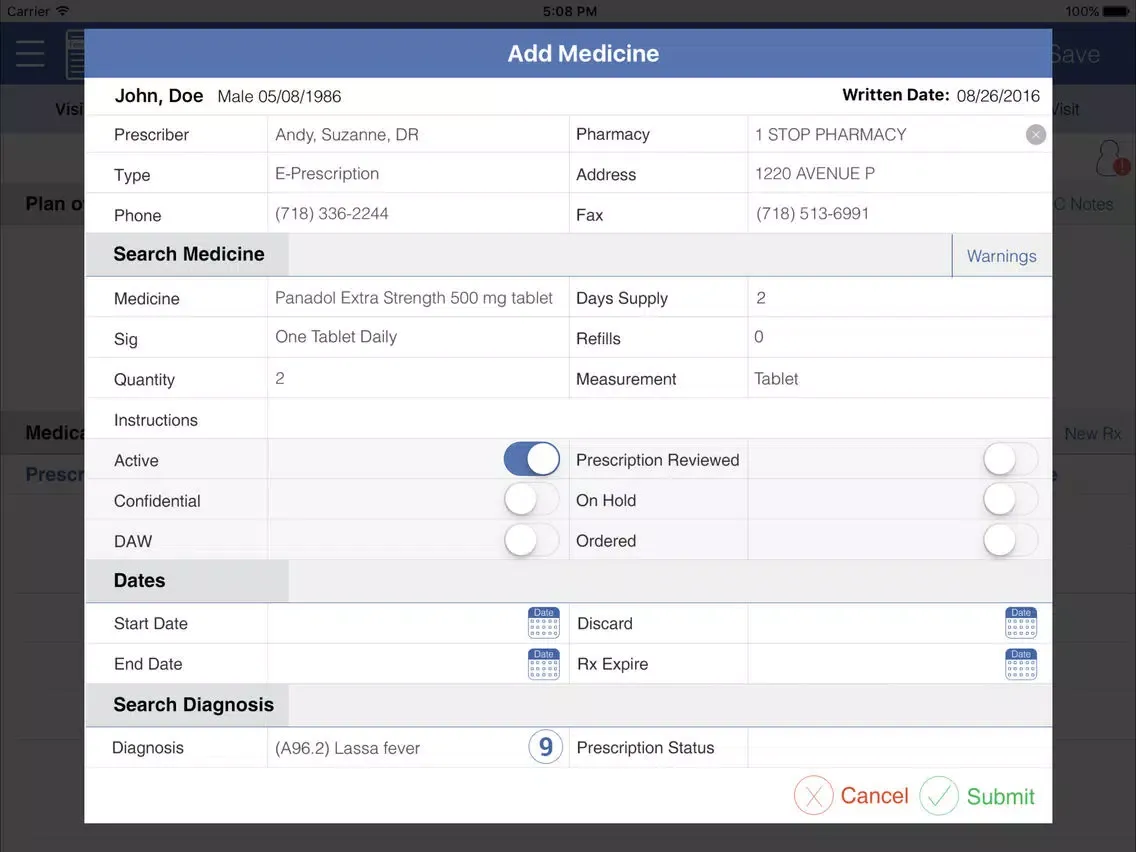This screenshot has width=1136, height=852.
Task: Change the Measurement field Tablet
Action: (x=899, y=378)
